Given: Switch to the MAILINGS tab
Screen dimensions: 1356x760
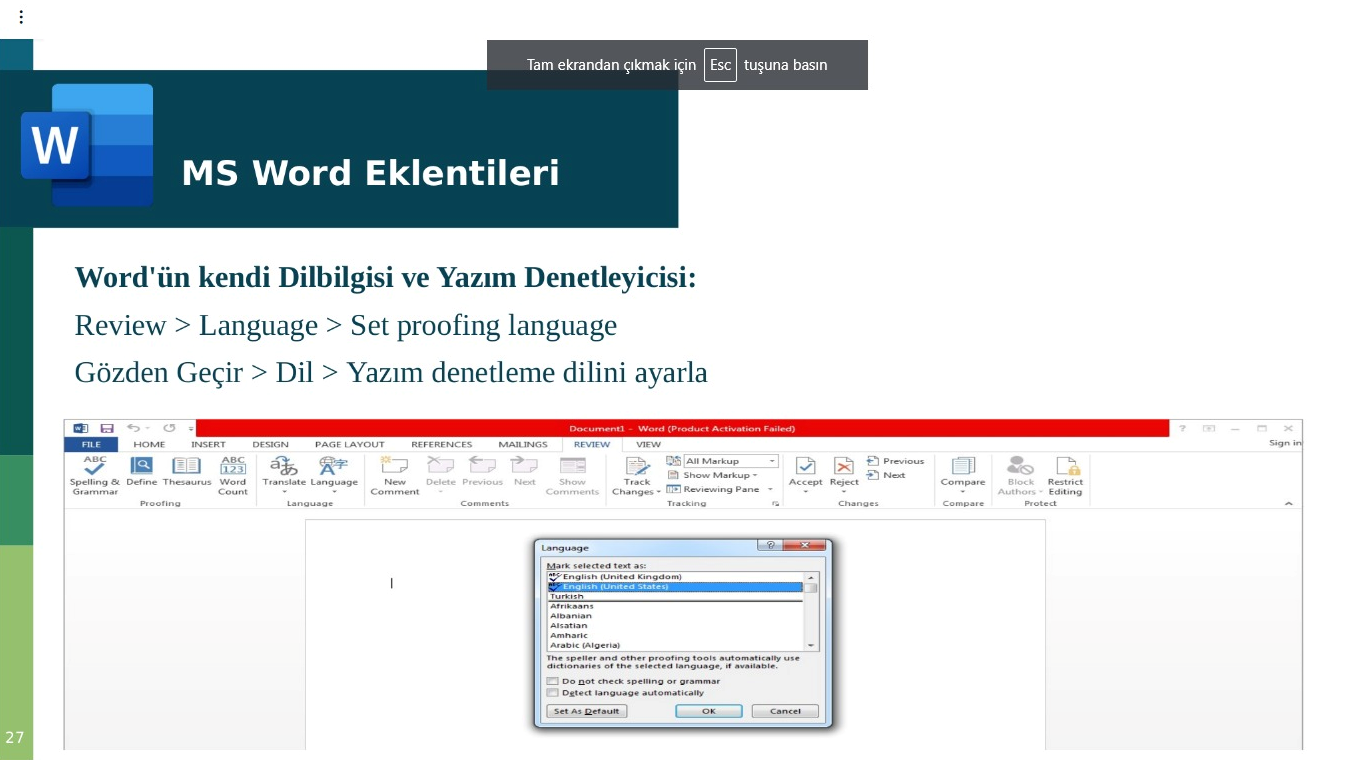Looking at the screenshot, I should [523, 444].
